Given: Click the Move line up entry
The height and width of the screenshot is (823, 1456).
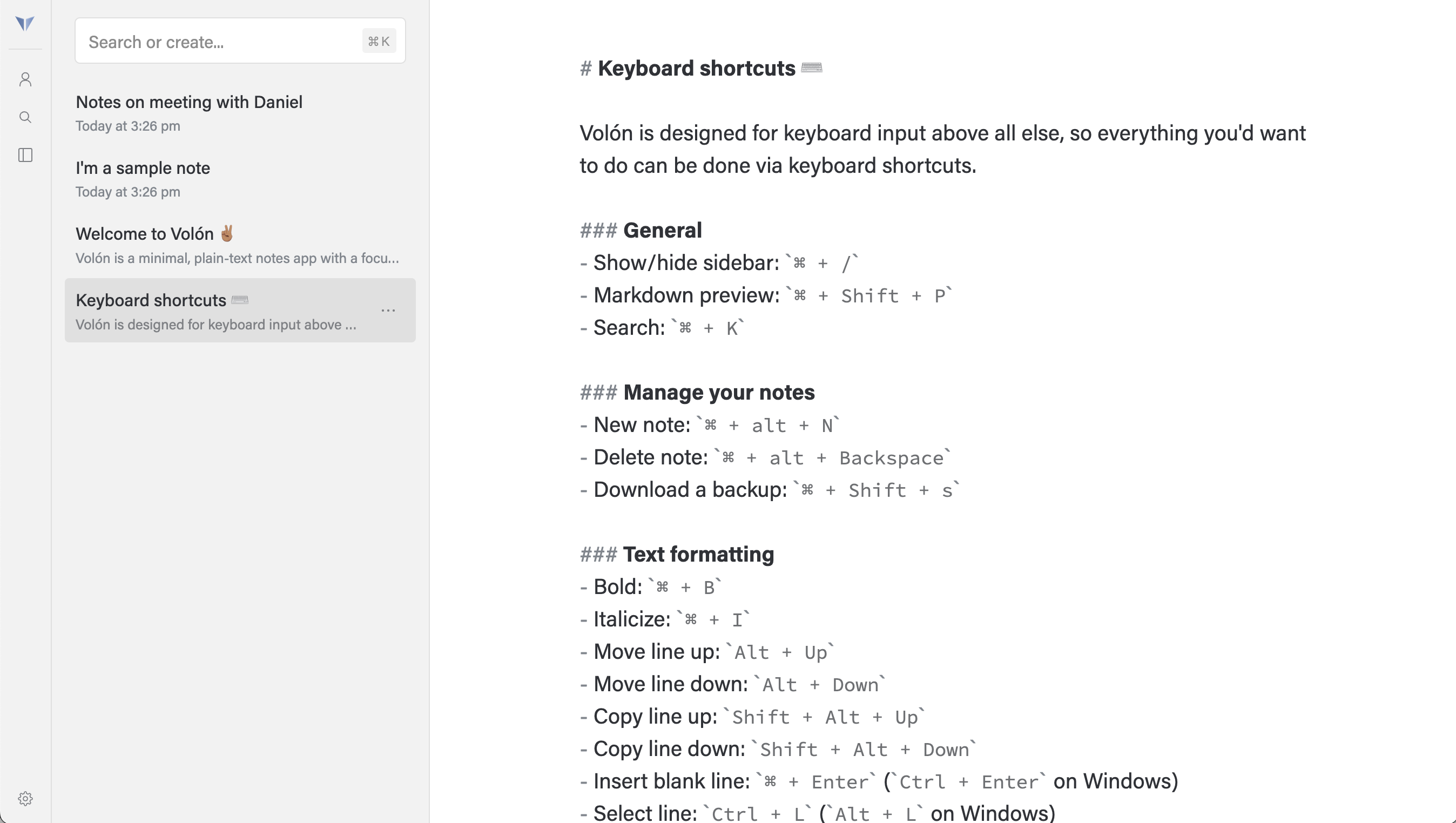Looking at the screenshot, I should point(707,652).
